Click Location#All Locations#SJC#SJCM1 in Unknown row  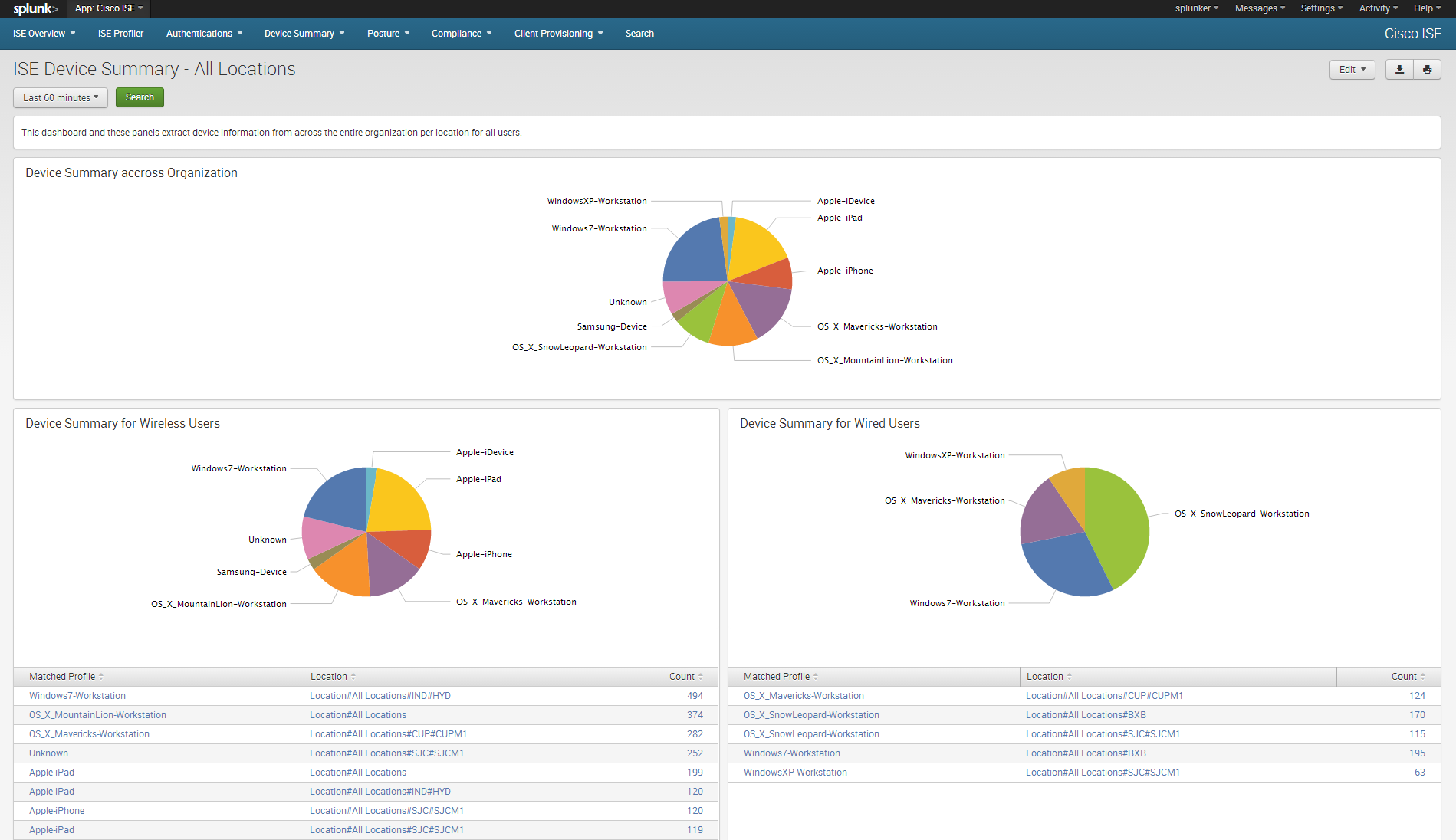coord(386,753)
